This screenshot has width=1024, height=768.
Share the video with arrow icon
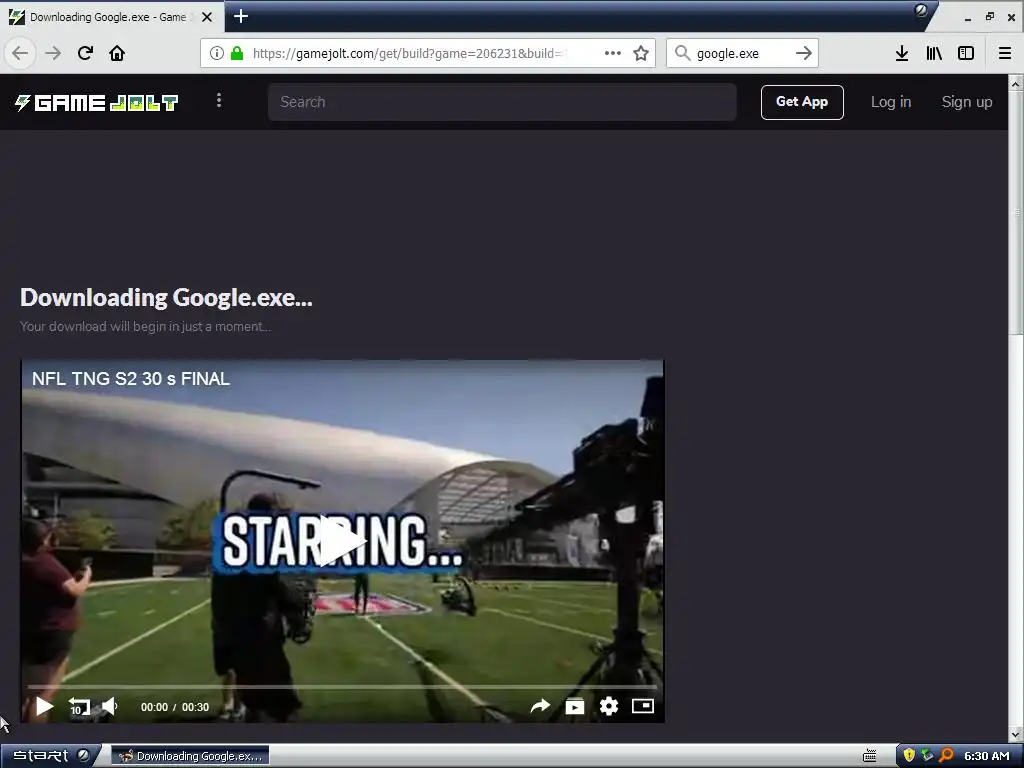tap(540, 706)
